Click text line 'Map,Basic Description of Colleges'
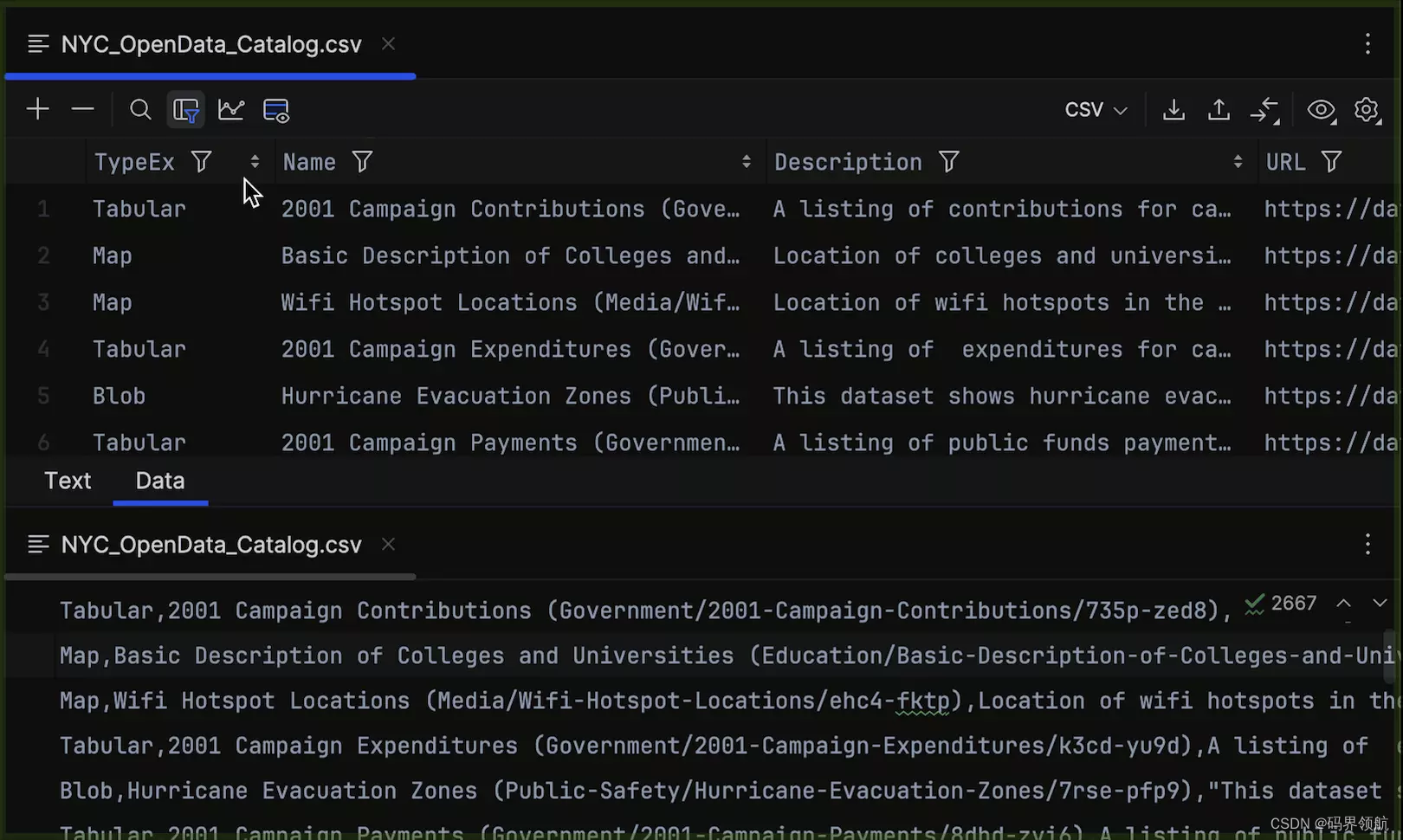 (729, 656)
